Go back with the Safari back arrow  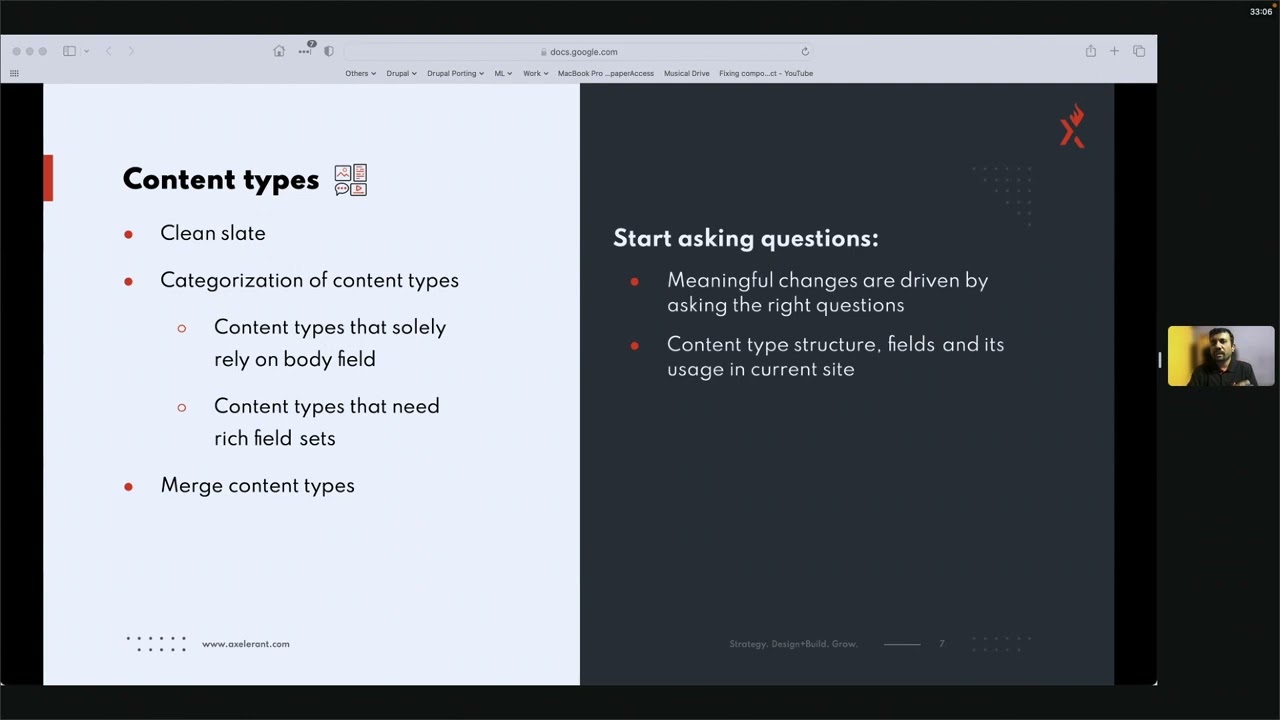[x=108, y=51]
